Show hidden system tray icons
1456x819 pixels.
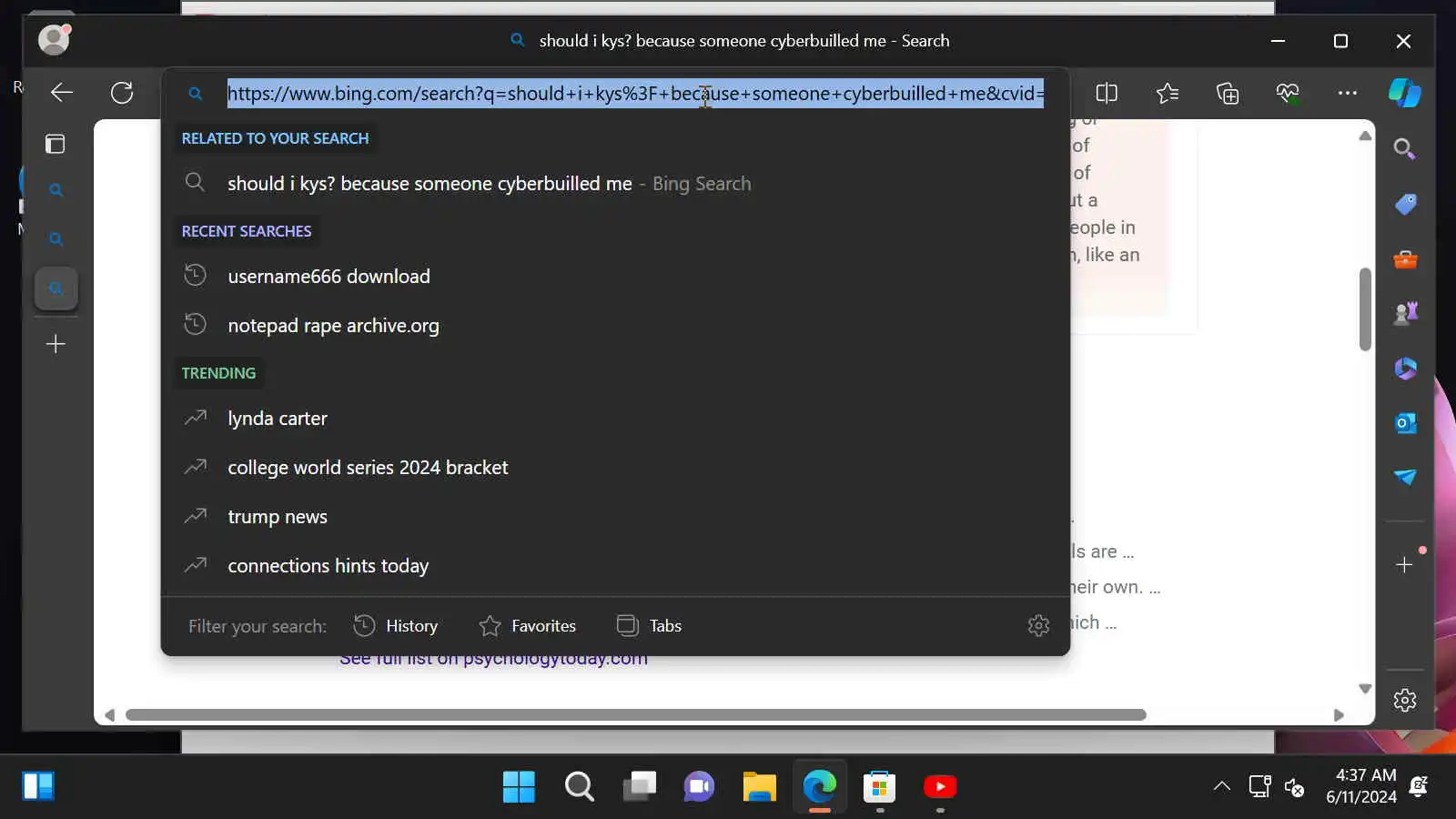1222,786
